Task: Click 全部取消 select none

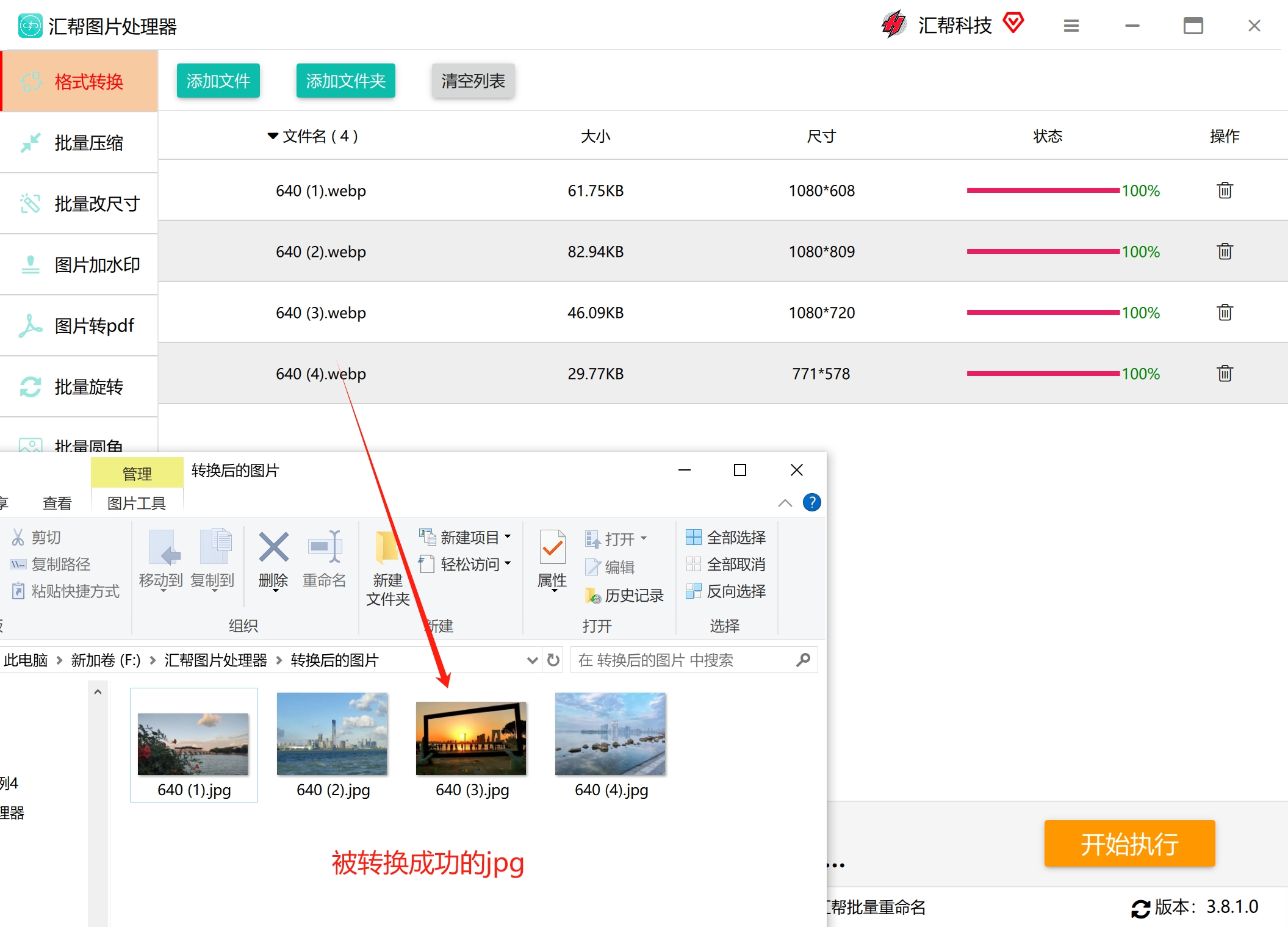Action: tap(726, 564)
